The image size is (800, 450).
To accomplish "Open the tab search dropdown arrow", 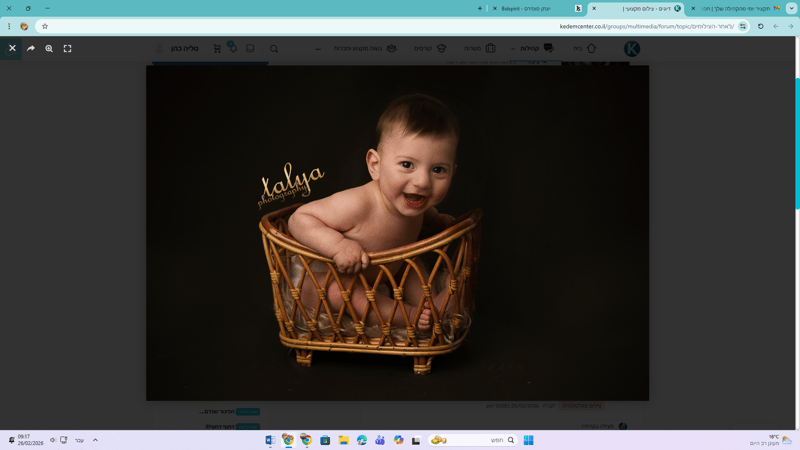I will [x=791, y=8].
